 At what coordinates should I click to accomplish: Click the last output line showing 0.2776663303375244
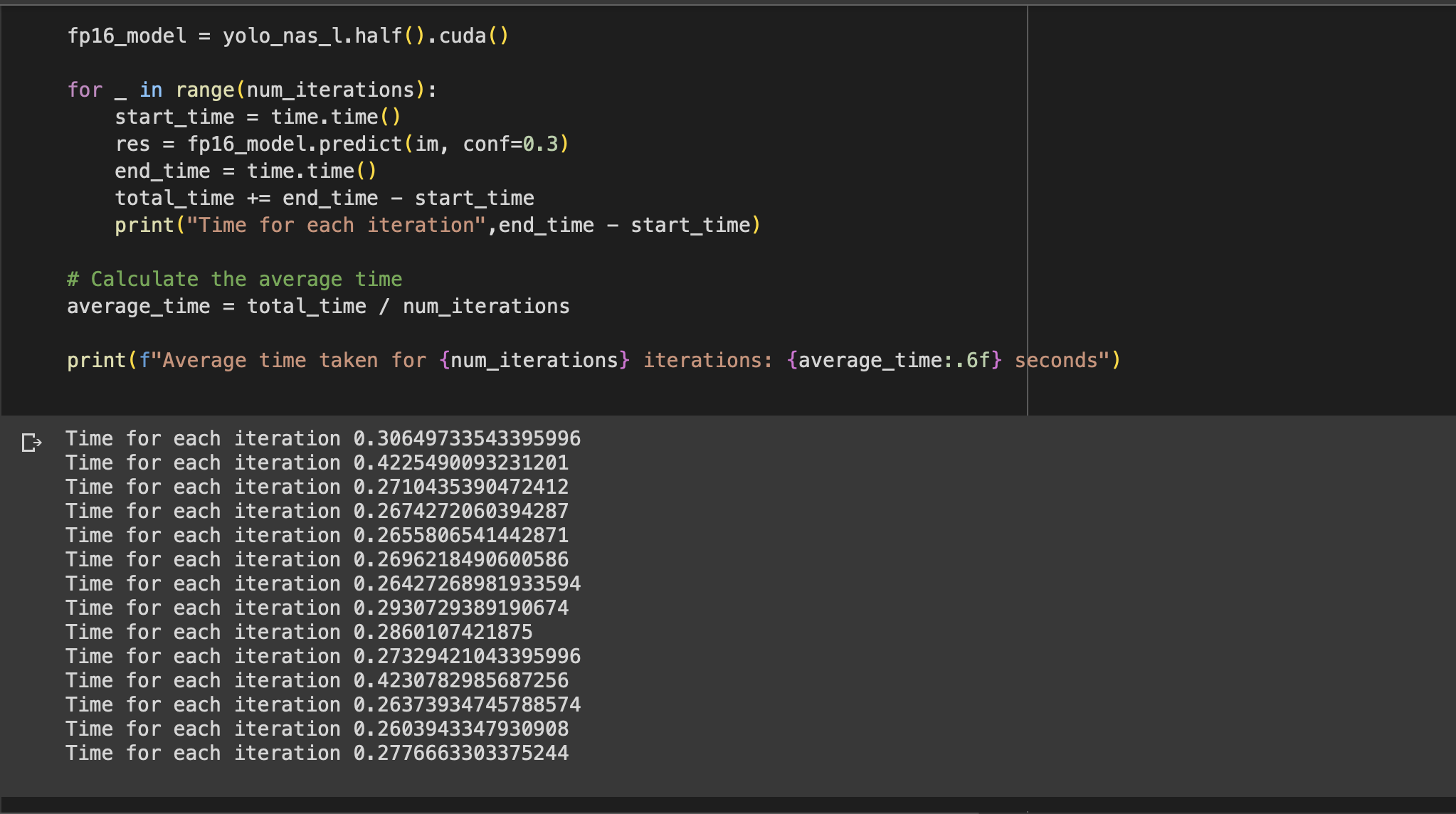click(317, 752)
